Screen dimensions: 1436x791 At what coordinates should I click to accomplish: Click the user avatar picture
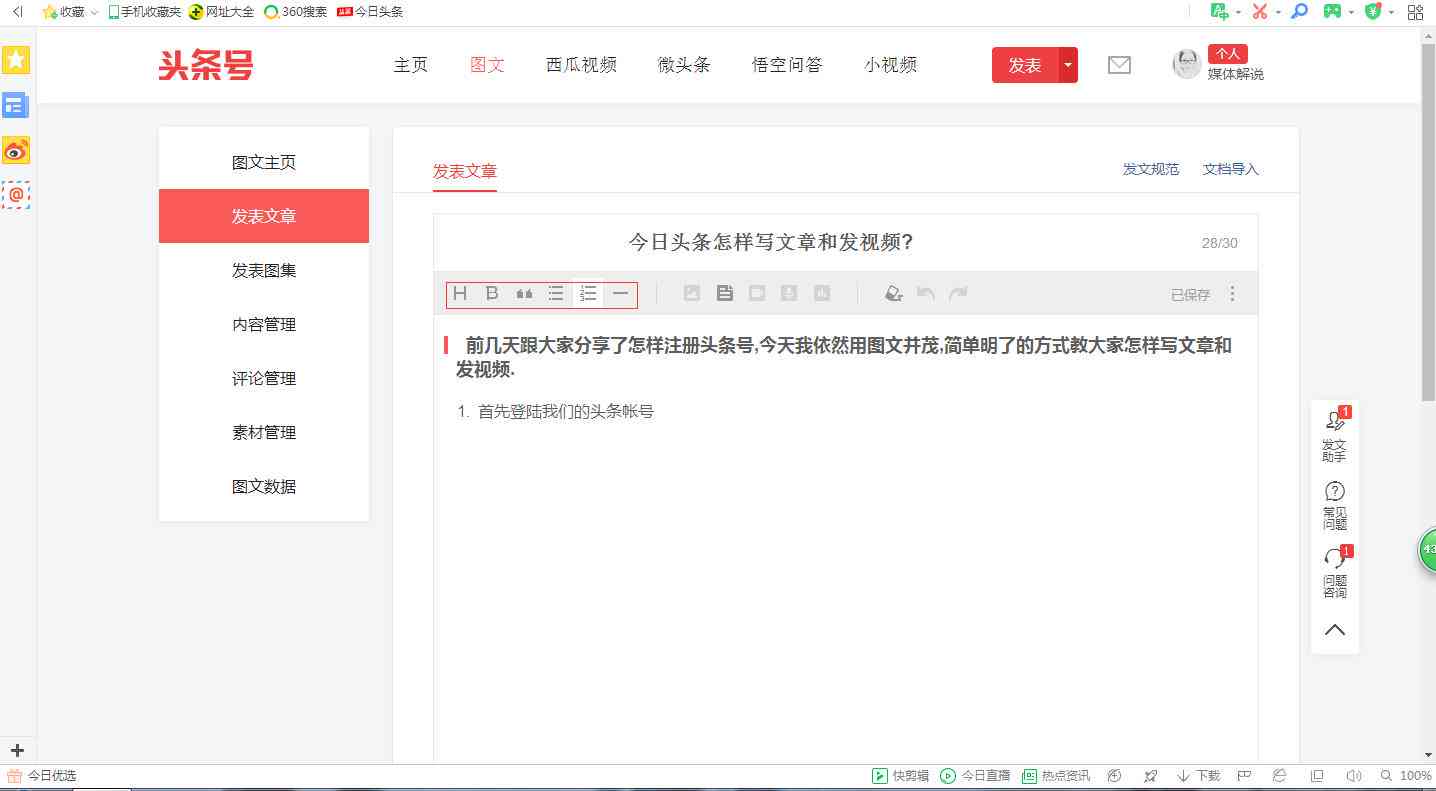click(1186, 64)
